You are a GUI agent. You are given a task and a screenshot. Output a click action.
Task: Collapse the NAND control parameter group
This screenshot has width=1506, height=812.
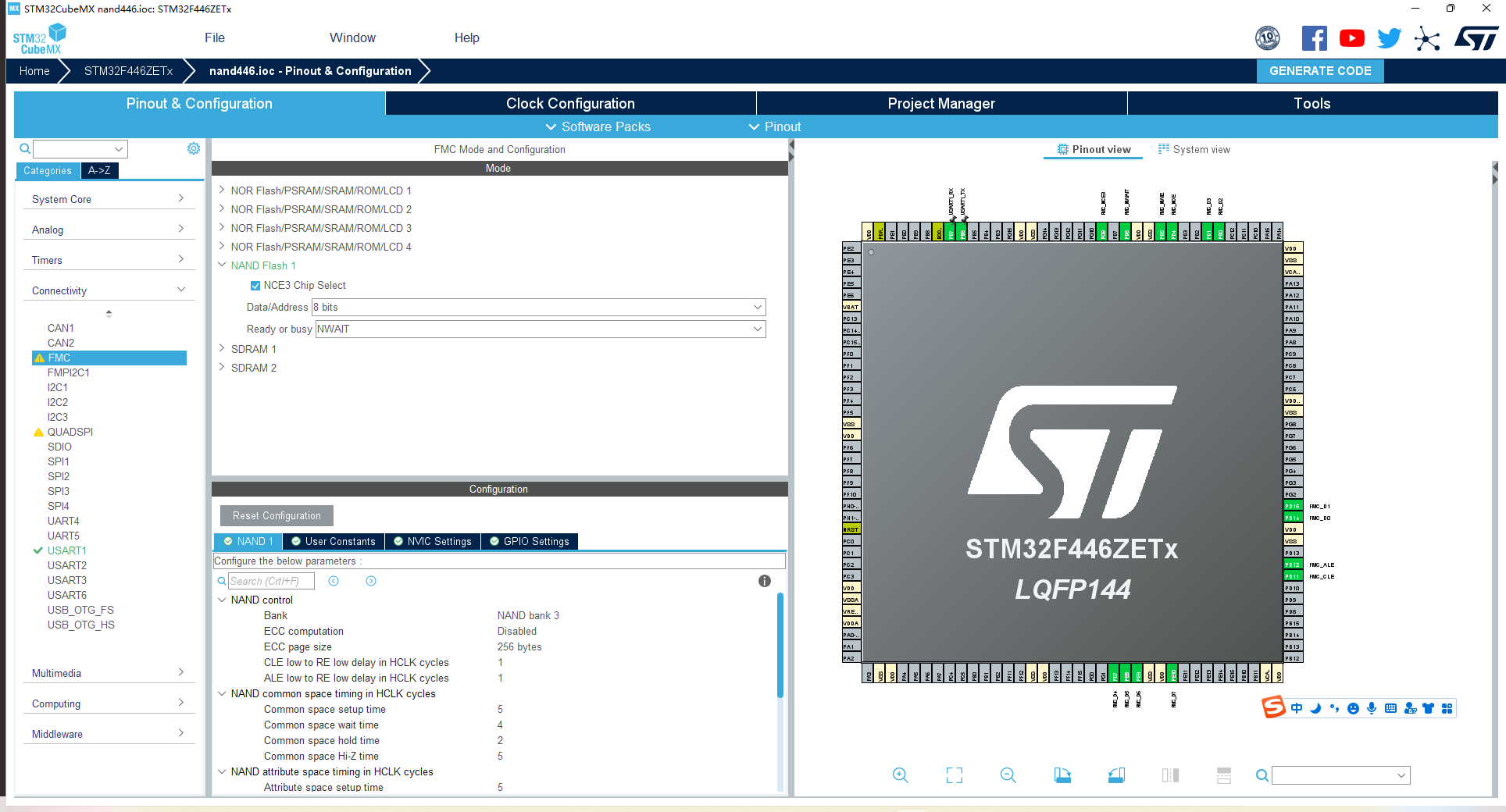(222, 600)
